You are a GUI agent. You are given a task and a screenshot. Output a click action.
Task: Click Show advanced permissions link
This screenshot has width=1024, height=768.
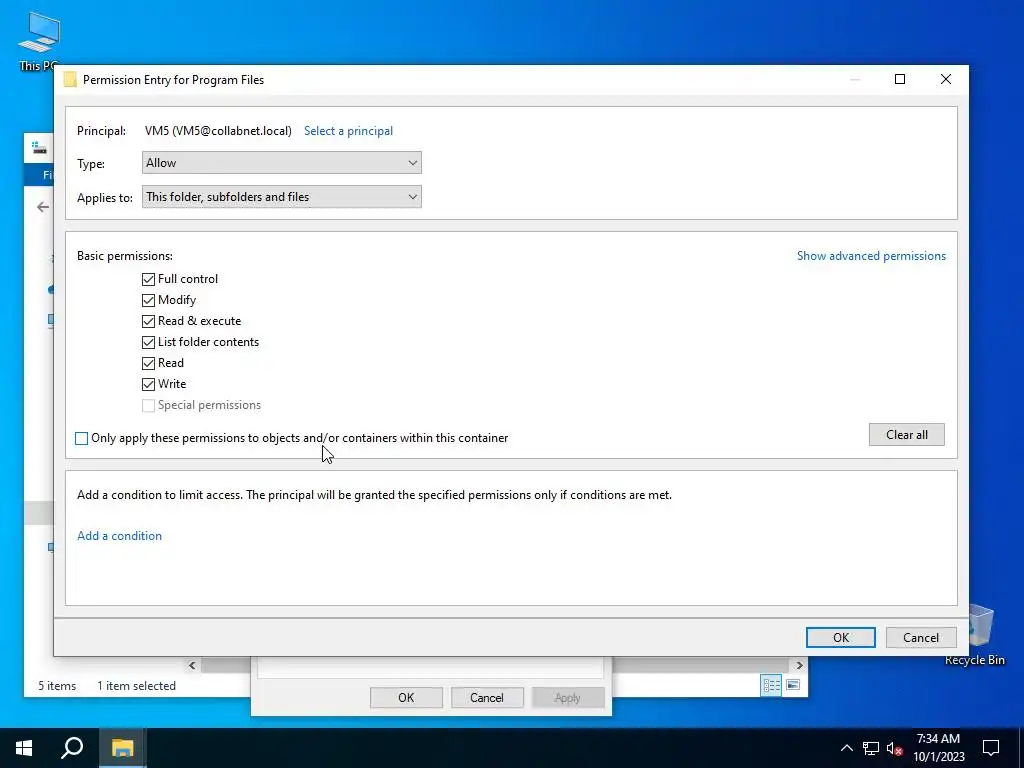tap(871, 256)
